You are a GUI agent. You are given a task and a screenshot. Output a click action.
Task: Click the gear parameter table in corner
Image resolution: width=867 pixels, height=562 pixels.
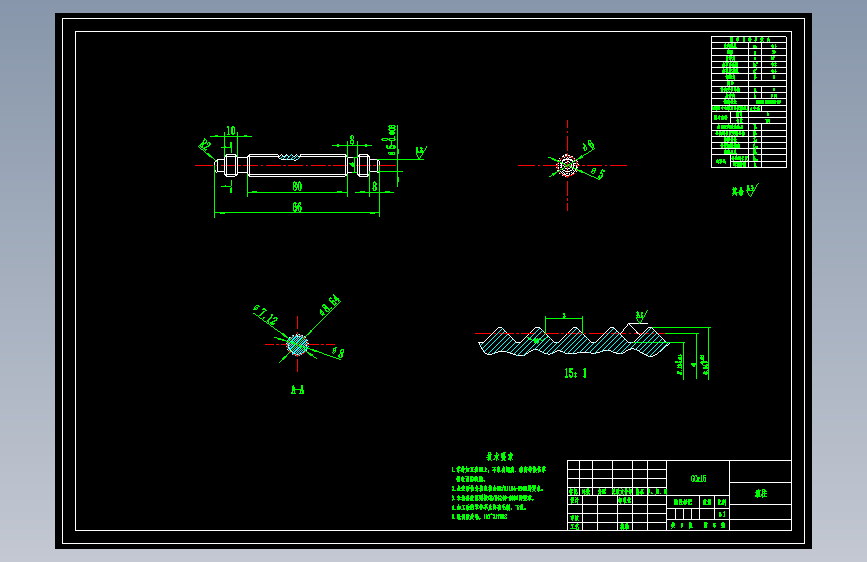click(749, 102)
